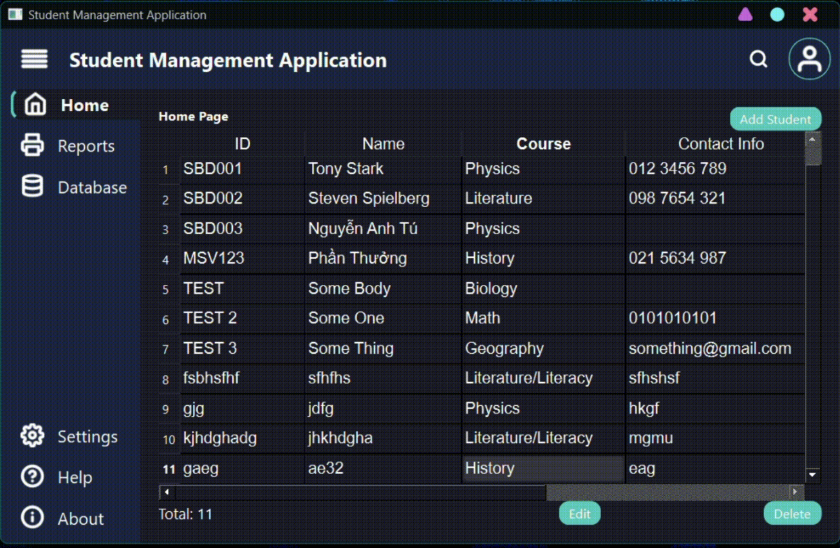Viewport: 840px width, 548px height.
Task: Select the fsbhsfhf ID cell
Action: (242, 378)
